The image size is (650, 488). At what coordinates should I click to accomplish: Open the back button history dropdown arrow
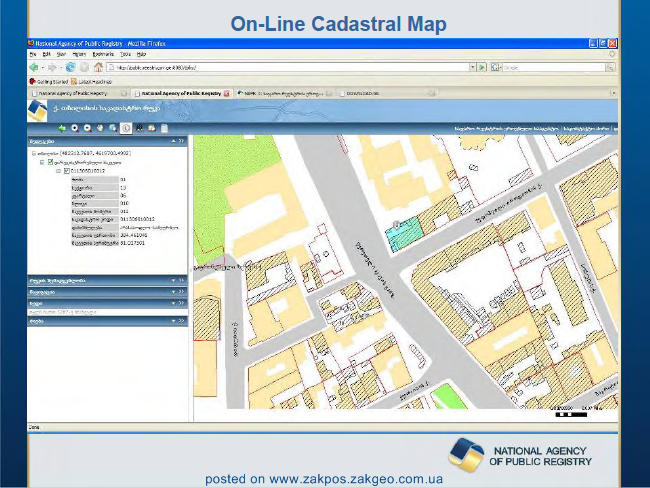click(x=43, y=68)
